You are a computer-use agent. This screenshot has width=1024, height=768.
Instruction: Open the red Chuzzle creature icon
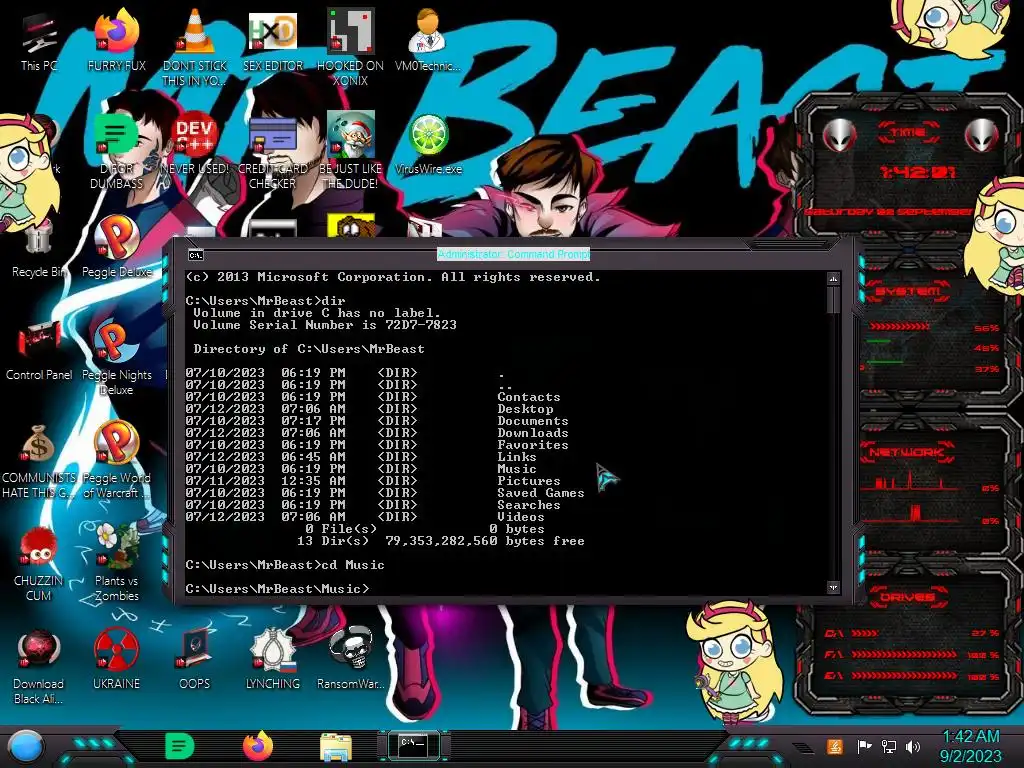(39, 563)
